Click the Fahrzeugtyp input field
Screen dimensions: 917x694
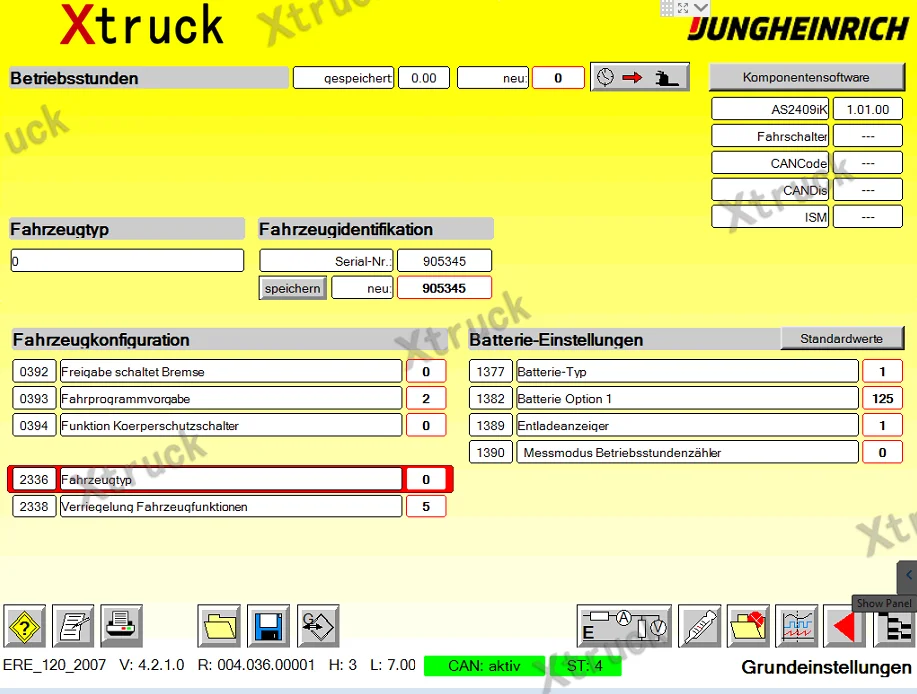127,261
